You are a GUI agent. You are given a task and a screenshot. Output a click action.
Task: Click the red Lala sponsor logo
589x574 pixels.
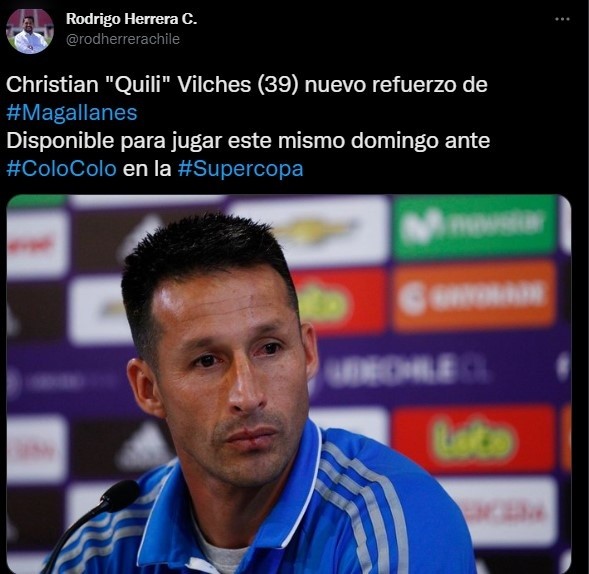coord(474,440)
